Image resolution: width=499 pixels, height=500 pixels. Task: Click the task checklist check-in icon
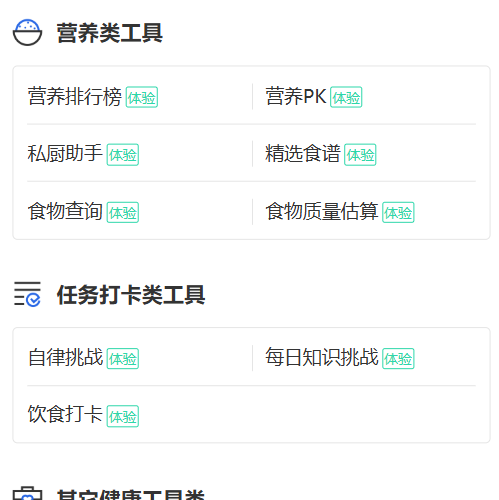pos(27,294)
